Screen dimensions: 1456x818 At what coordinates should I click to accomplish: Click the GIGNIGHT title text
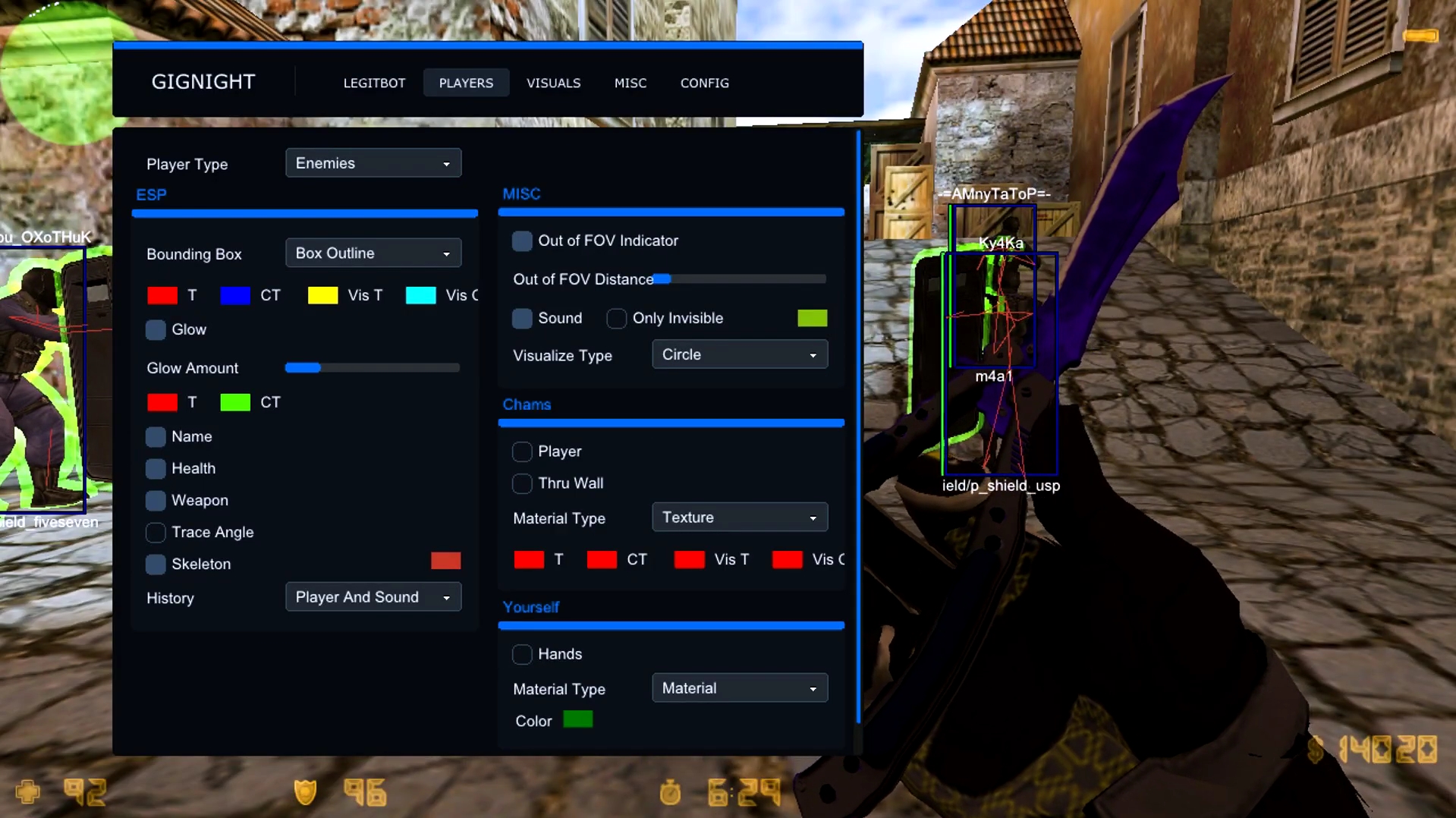point(203,82)
